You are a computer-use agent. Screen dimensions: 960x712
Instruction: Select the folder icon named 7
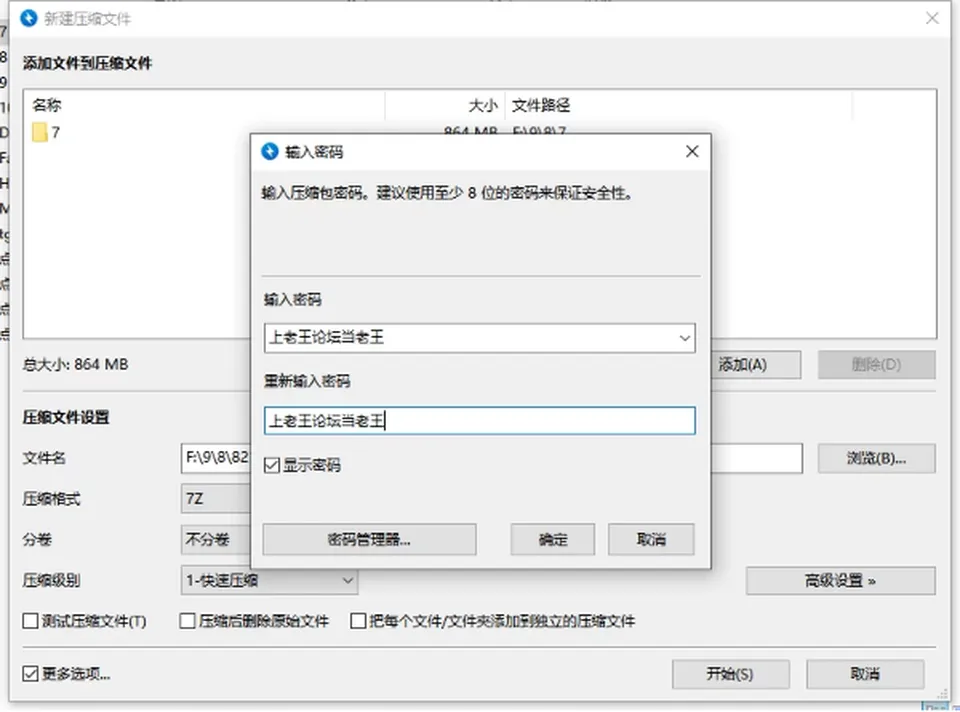40,132
